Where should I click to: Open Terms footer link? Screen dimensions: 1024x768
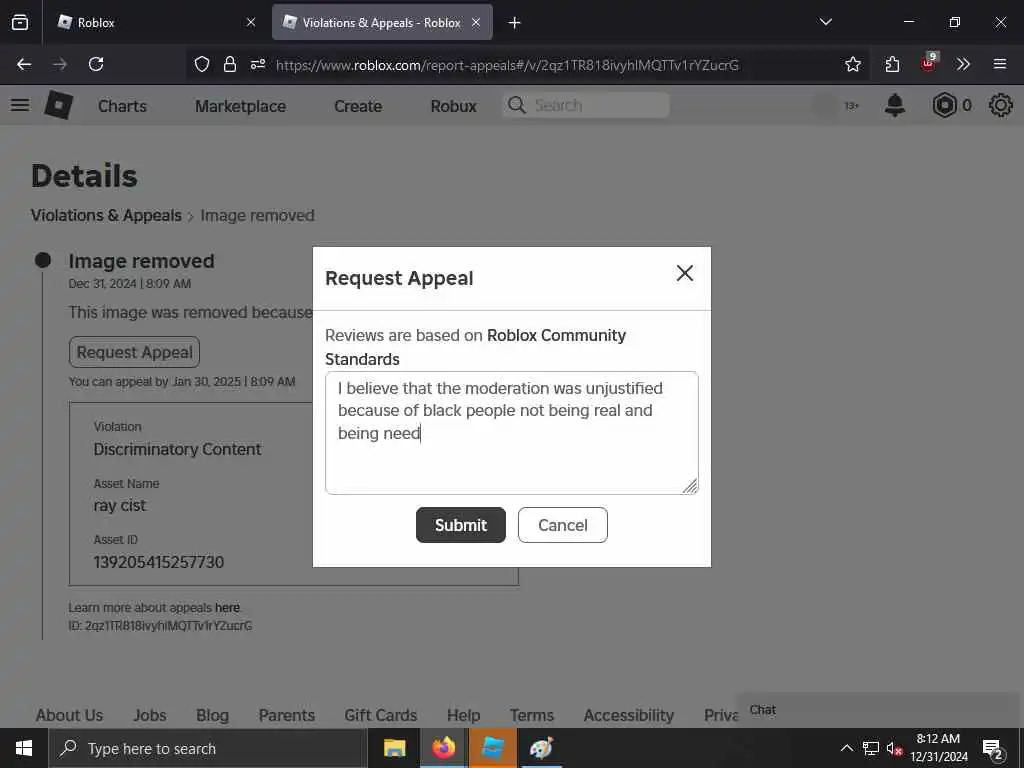[532, 715]
